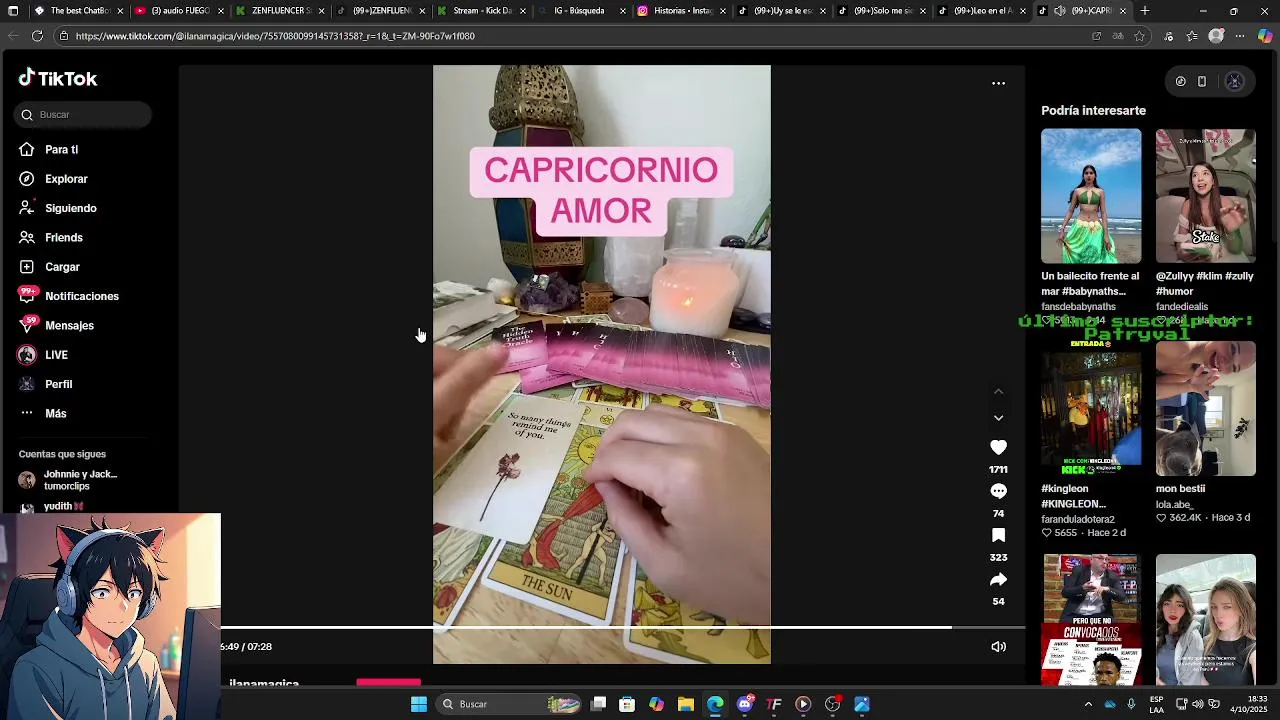Viewport: 1280px width, 720px height.
Task: Show hidden system tray icons
Action: (1088, 704)
